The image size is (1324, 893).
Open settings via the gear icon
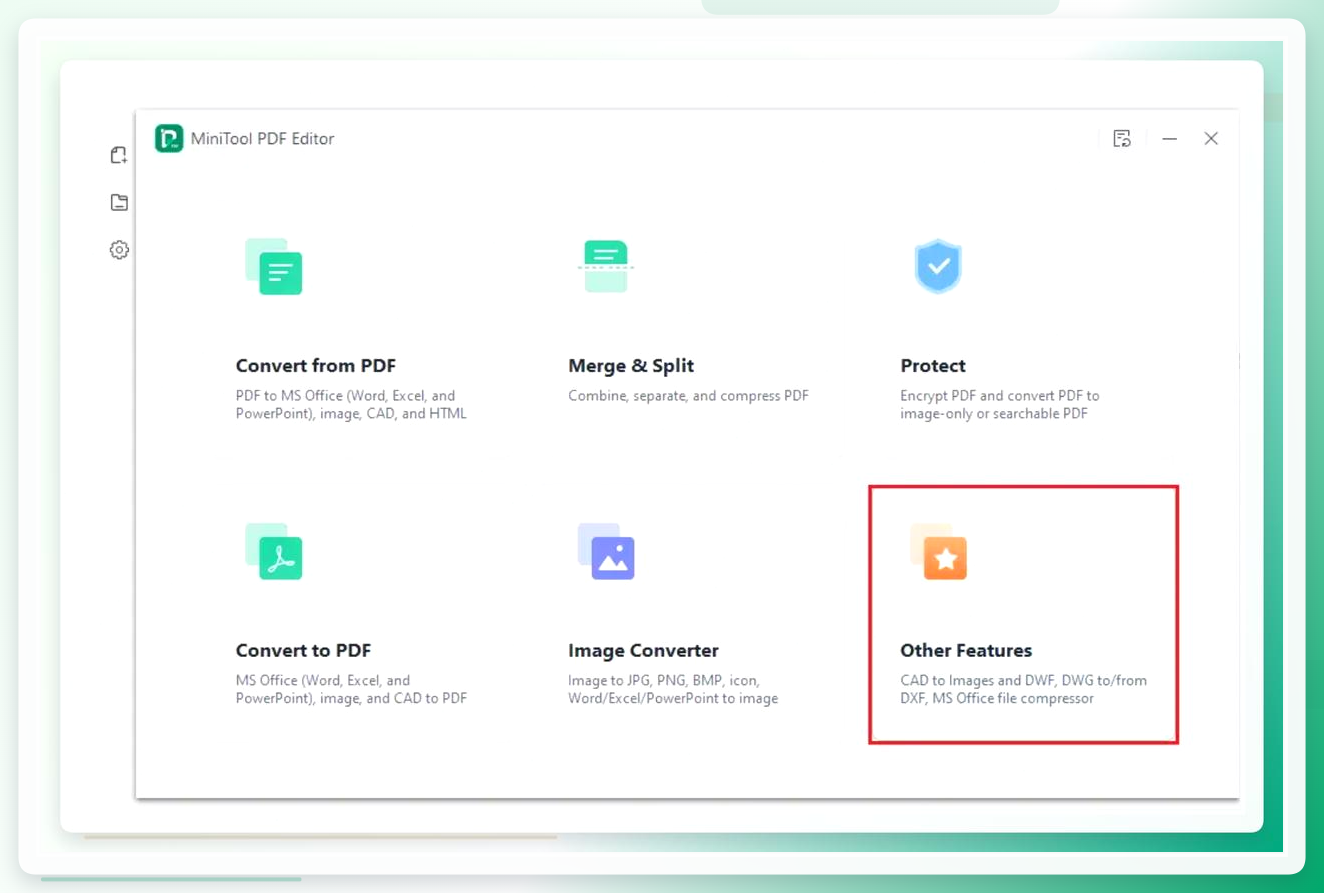point(119,250)
